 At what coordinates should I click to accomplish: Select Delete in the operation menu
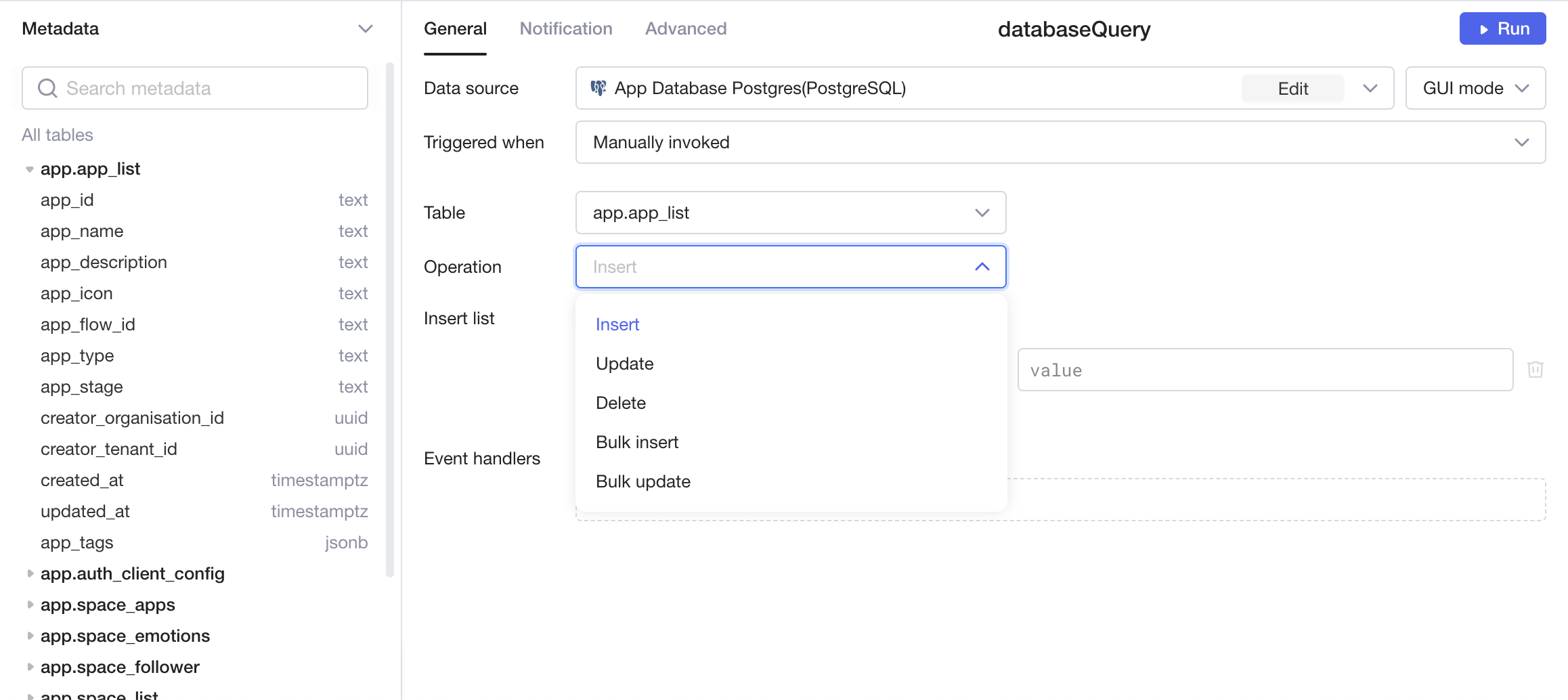[620, 403]
